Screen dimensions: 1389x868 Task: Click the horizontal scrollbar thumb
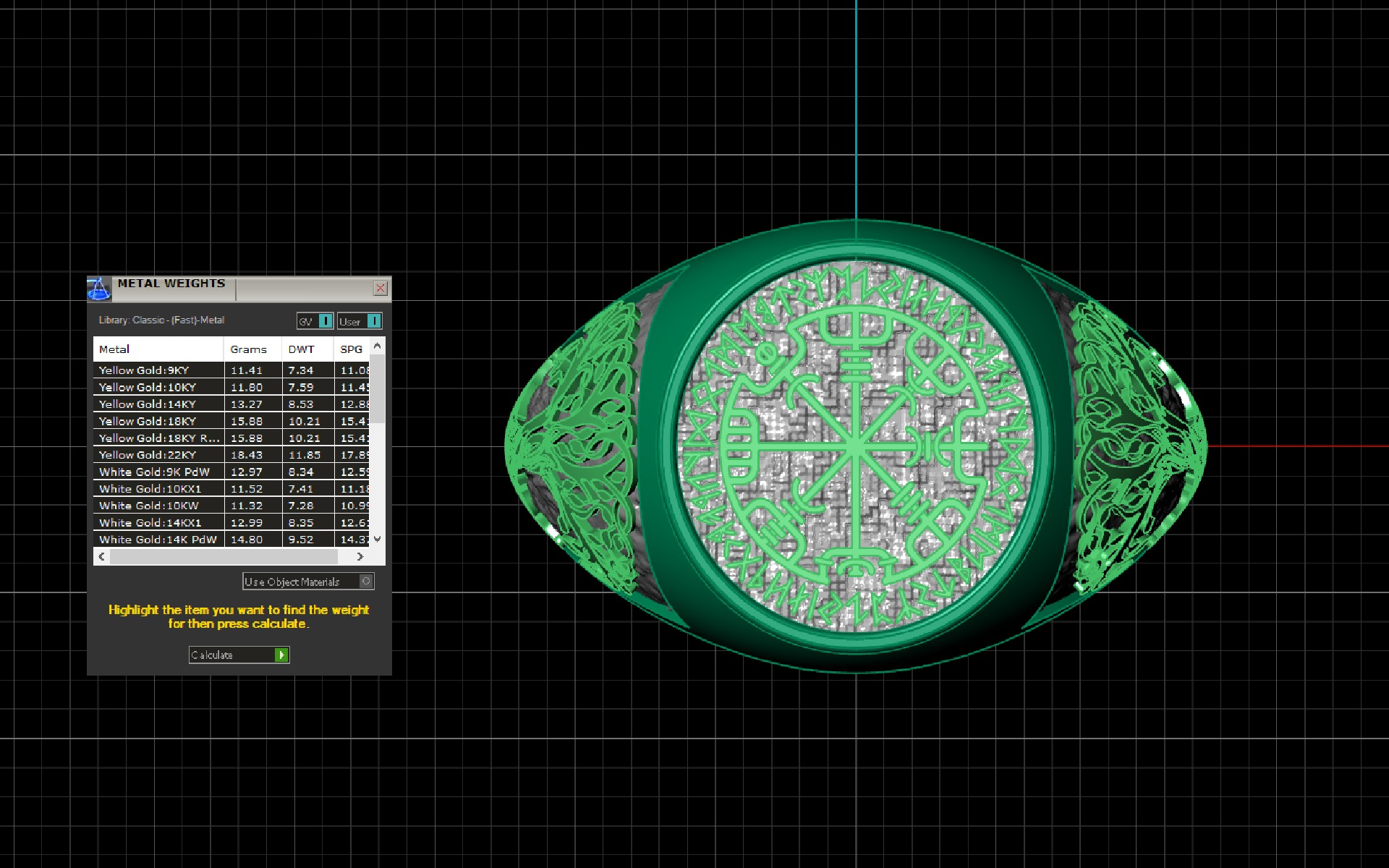[224, 557]
